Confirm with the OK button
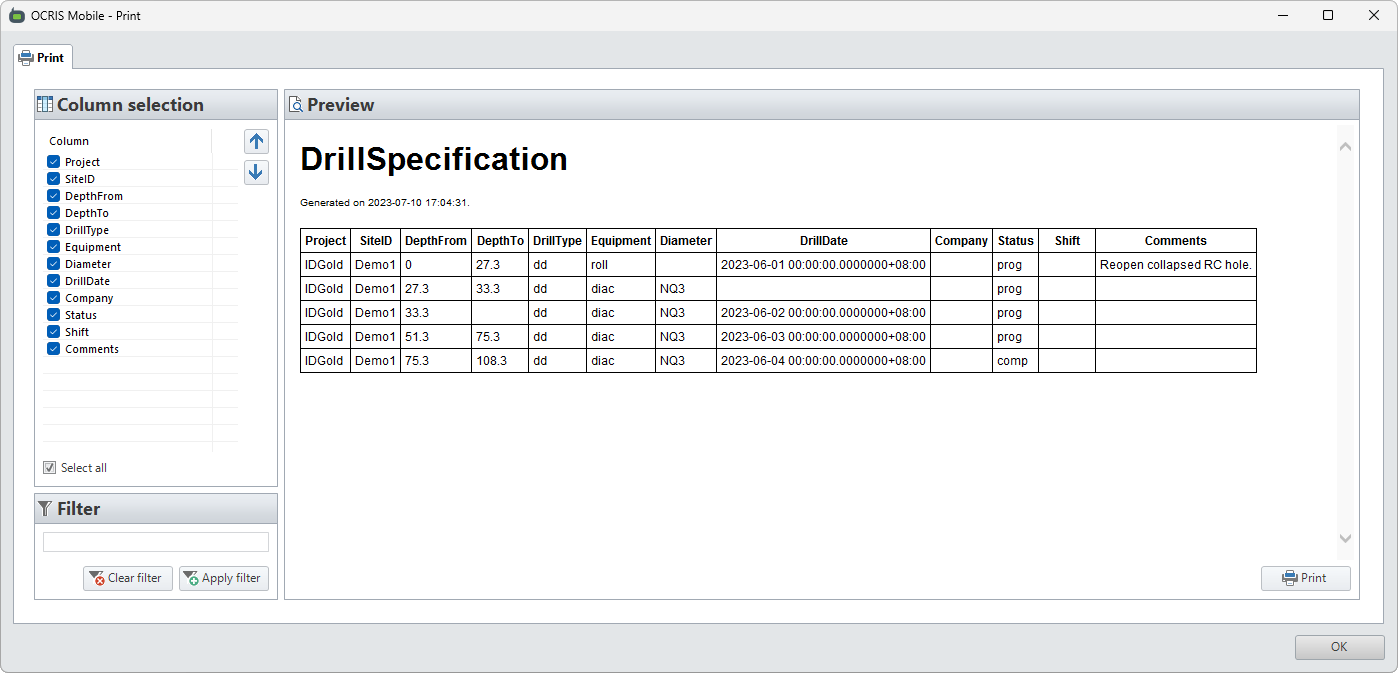Screen dimensions: 1398x673 pyautogui.click(x=1339, y=647)
